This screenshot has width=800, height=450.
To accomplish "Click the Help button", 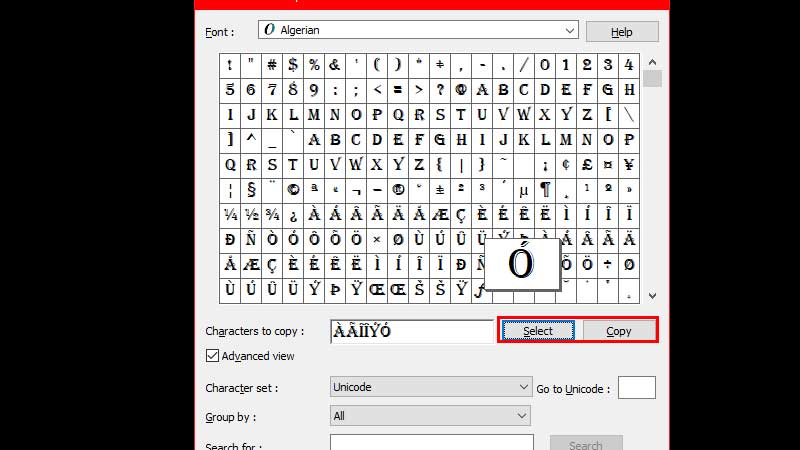I will tap(622, 32).
